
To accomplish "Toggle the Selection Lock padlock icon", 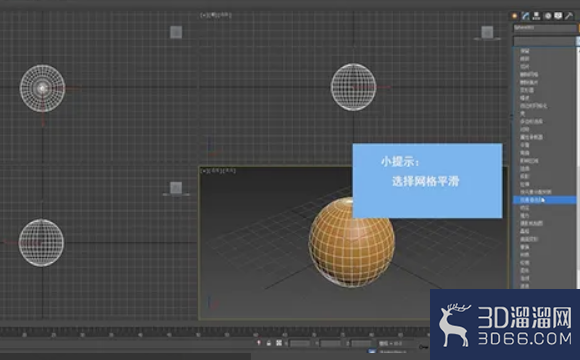I will [269, 343].
